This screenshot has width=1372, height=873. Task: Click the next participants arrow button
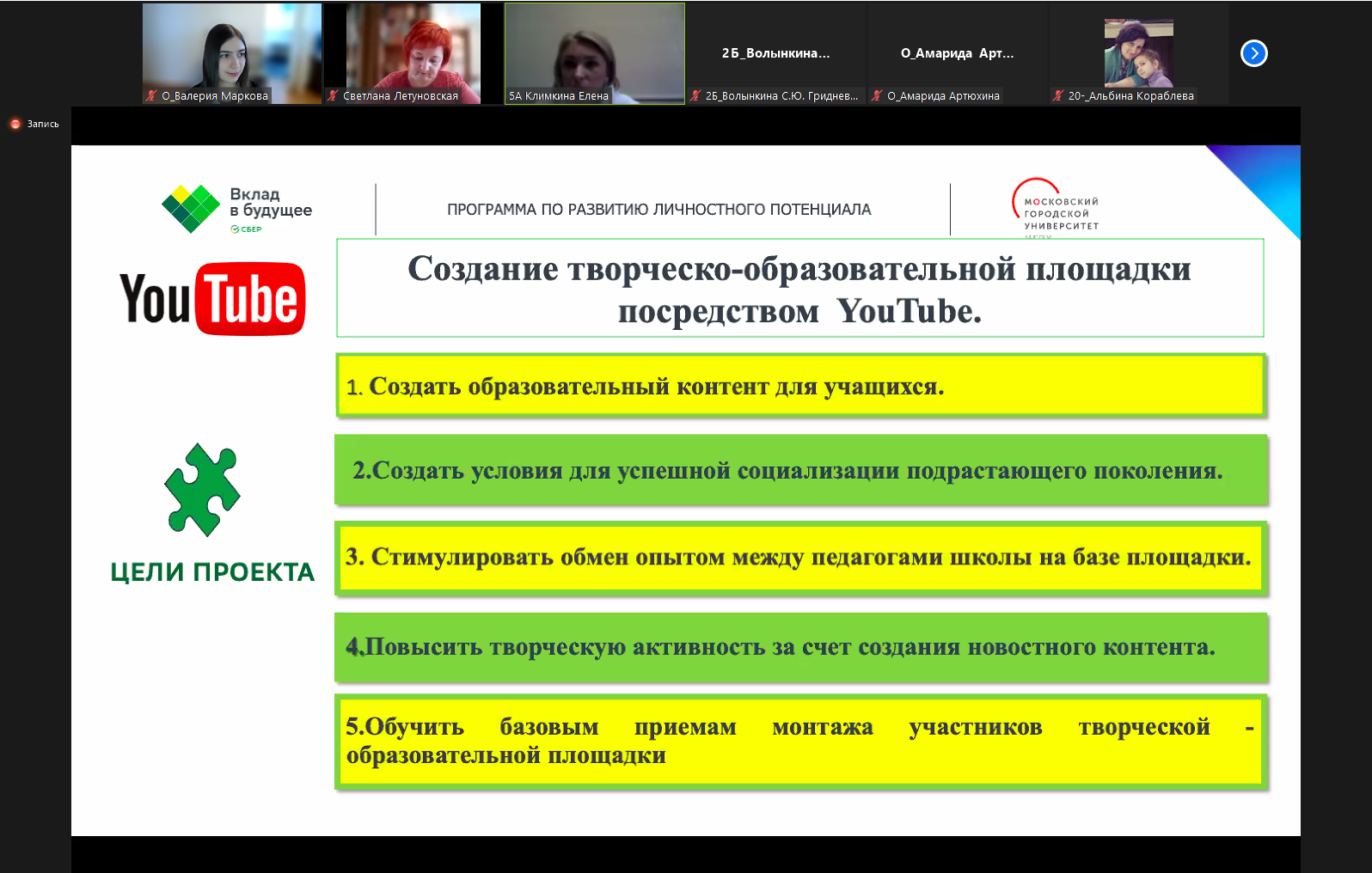coord(1253,53)
